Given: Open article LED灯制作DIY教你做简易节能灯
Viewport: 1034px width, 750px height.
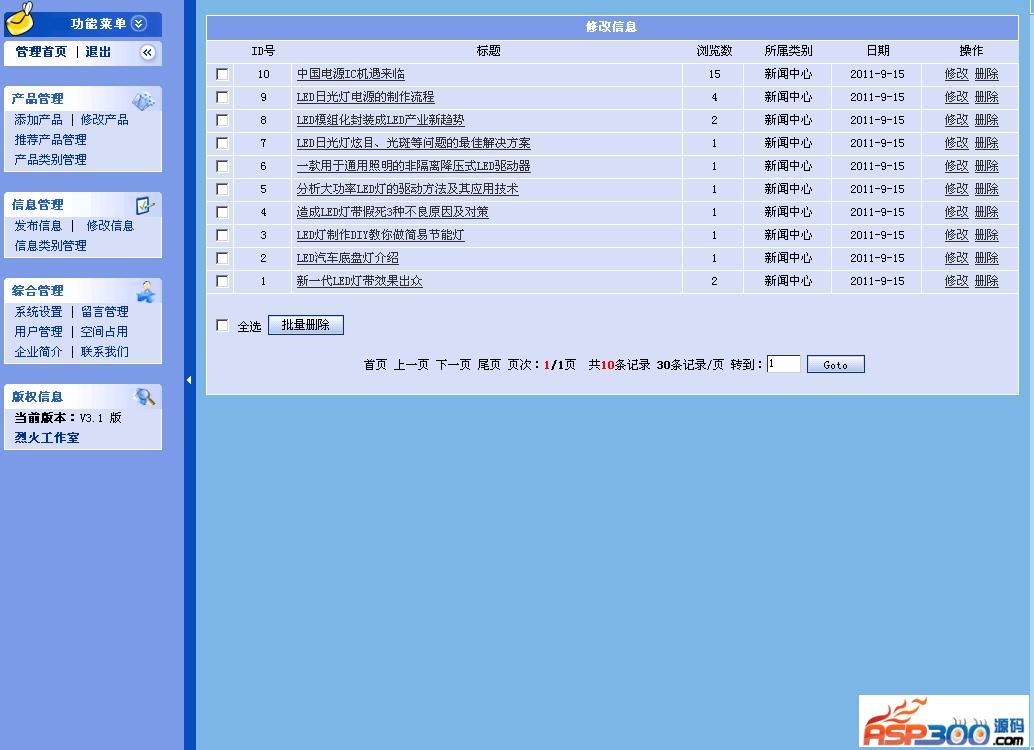Looking at the screenshot, I should tap(380, 235).
